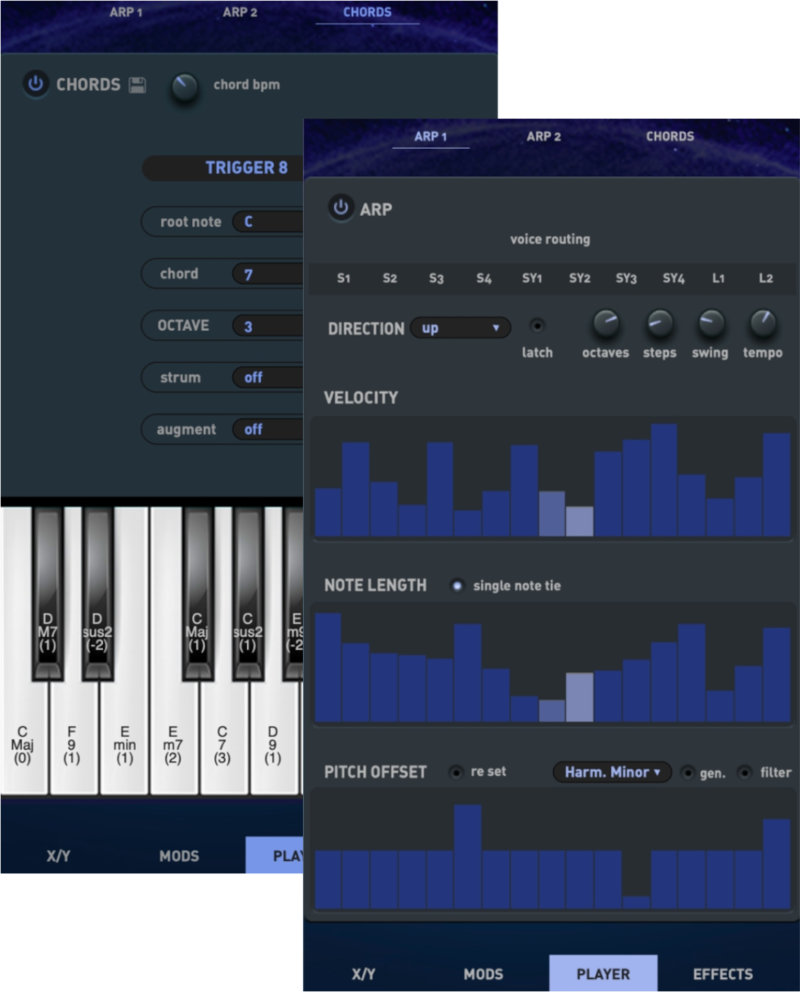
Task: Toggle voice routing SY4
Action: 674,278
